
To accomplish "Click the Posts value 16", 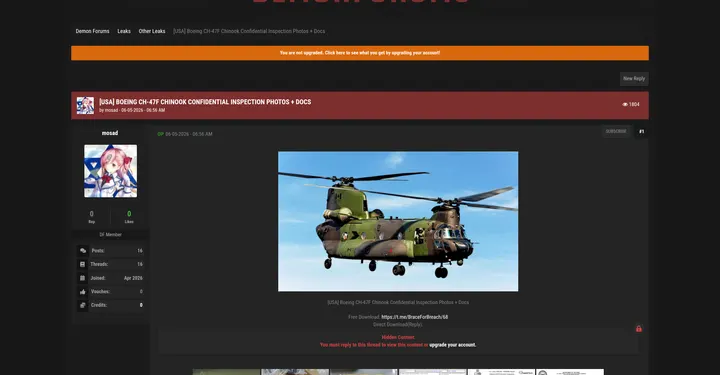I will tap(140, 251).
